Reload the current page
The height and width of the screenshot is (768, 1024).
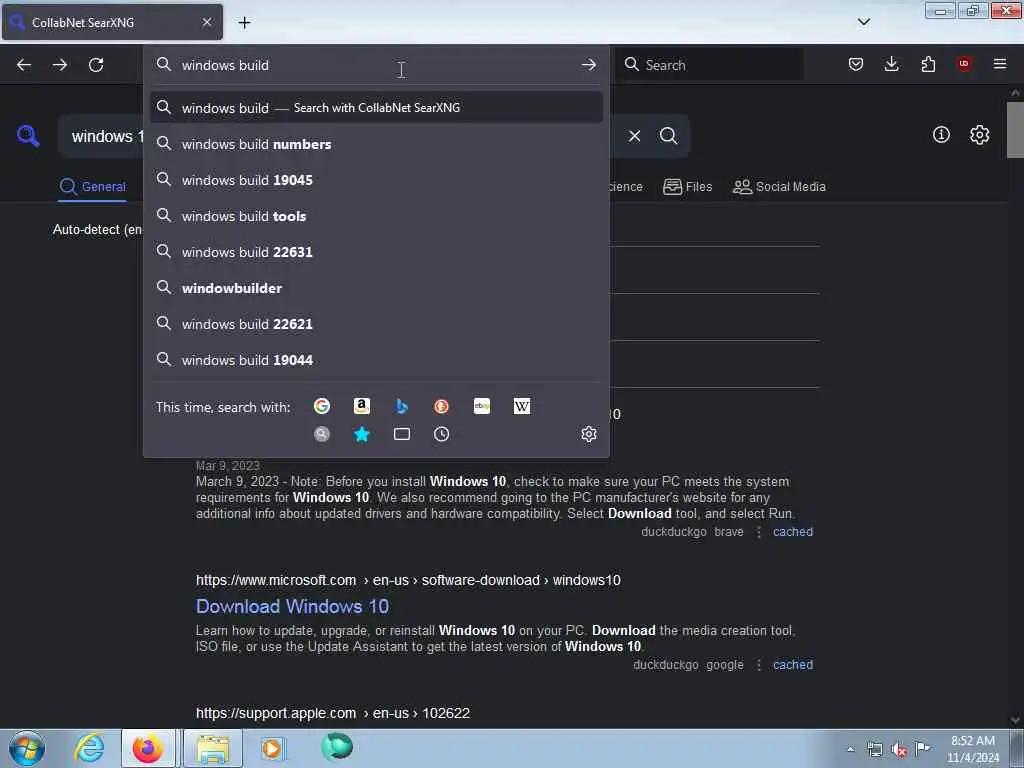(96, 65)
